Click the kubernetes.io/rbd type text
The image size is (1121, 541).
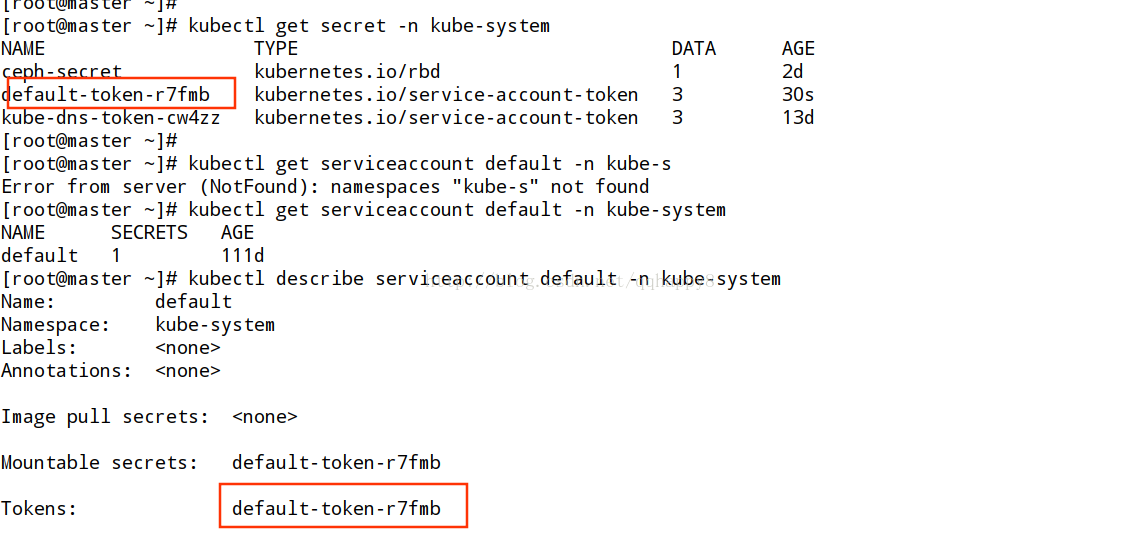[347, 71]
